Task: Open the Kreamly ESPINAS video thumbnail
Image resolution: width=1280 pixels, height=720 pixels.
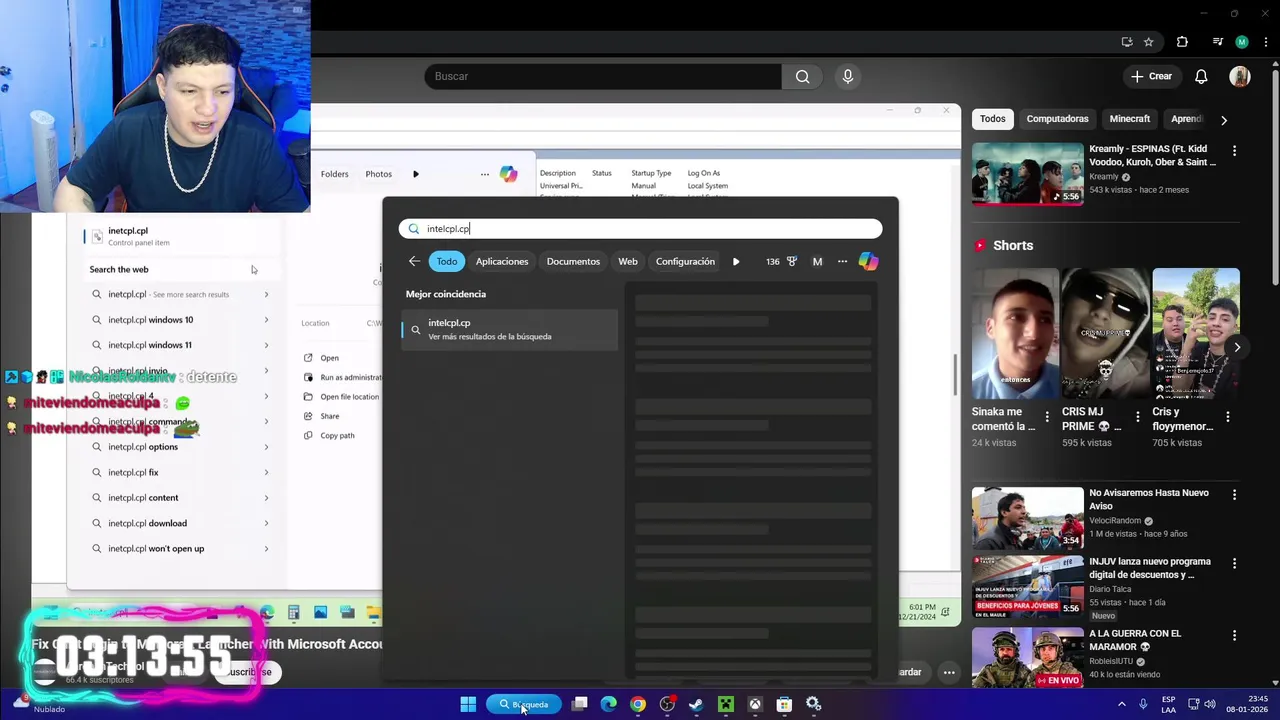Action: 1027,174
